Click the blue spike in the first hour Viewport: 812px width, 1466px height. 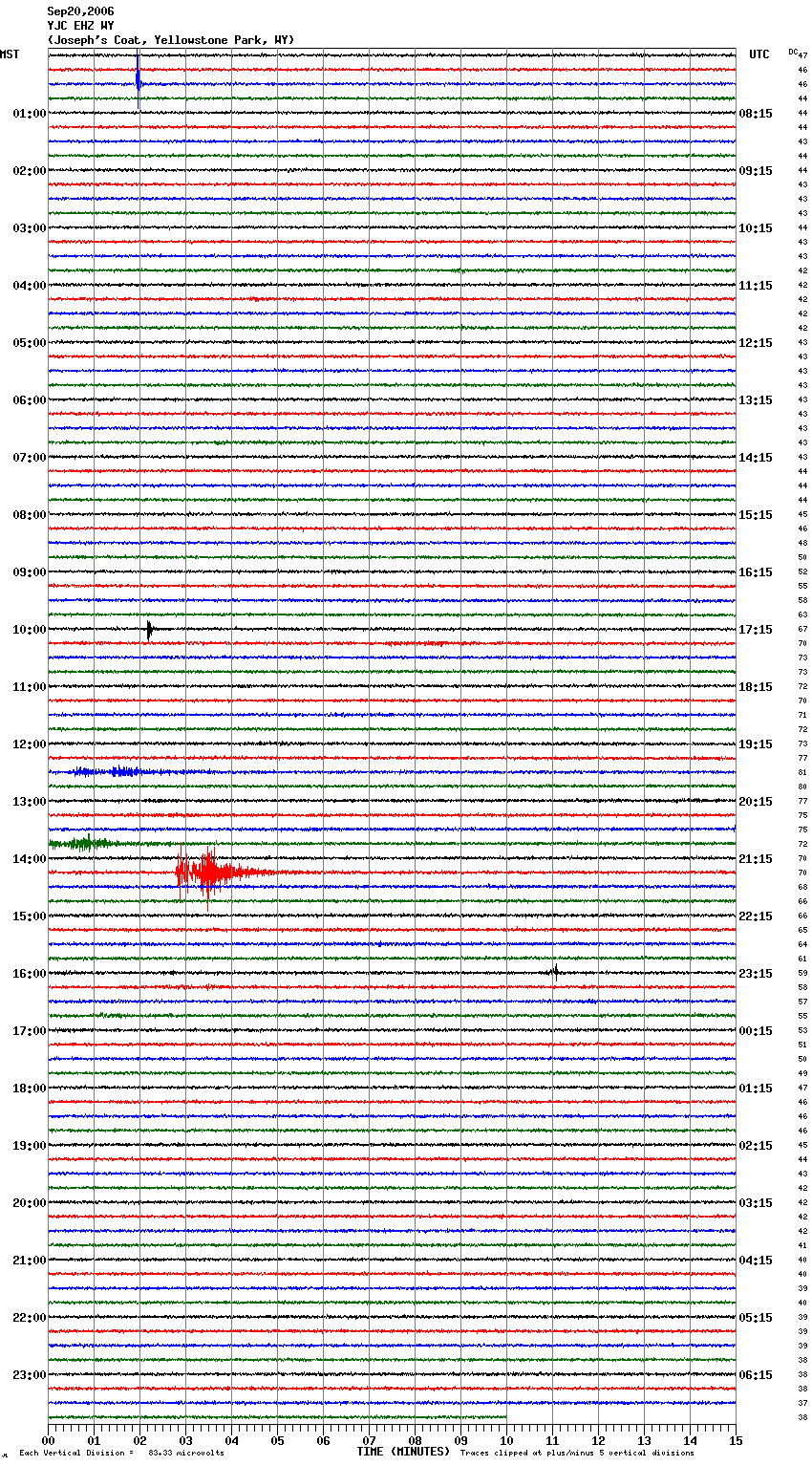[139, 81]
